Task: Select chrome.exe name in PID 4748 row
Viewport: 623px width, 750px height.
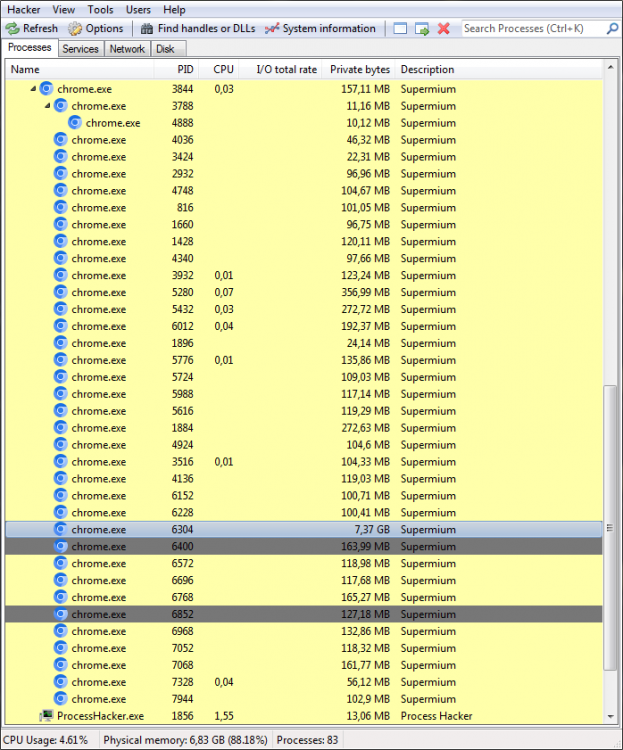Action: [x=99, y=191]
